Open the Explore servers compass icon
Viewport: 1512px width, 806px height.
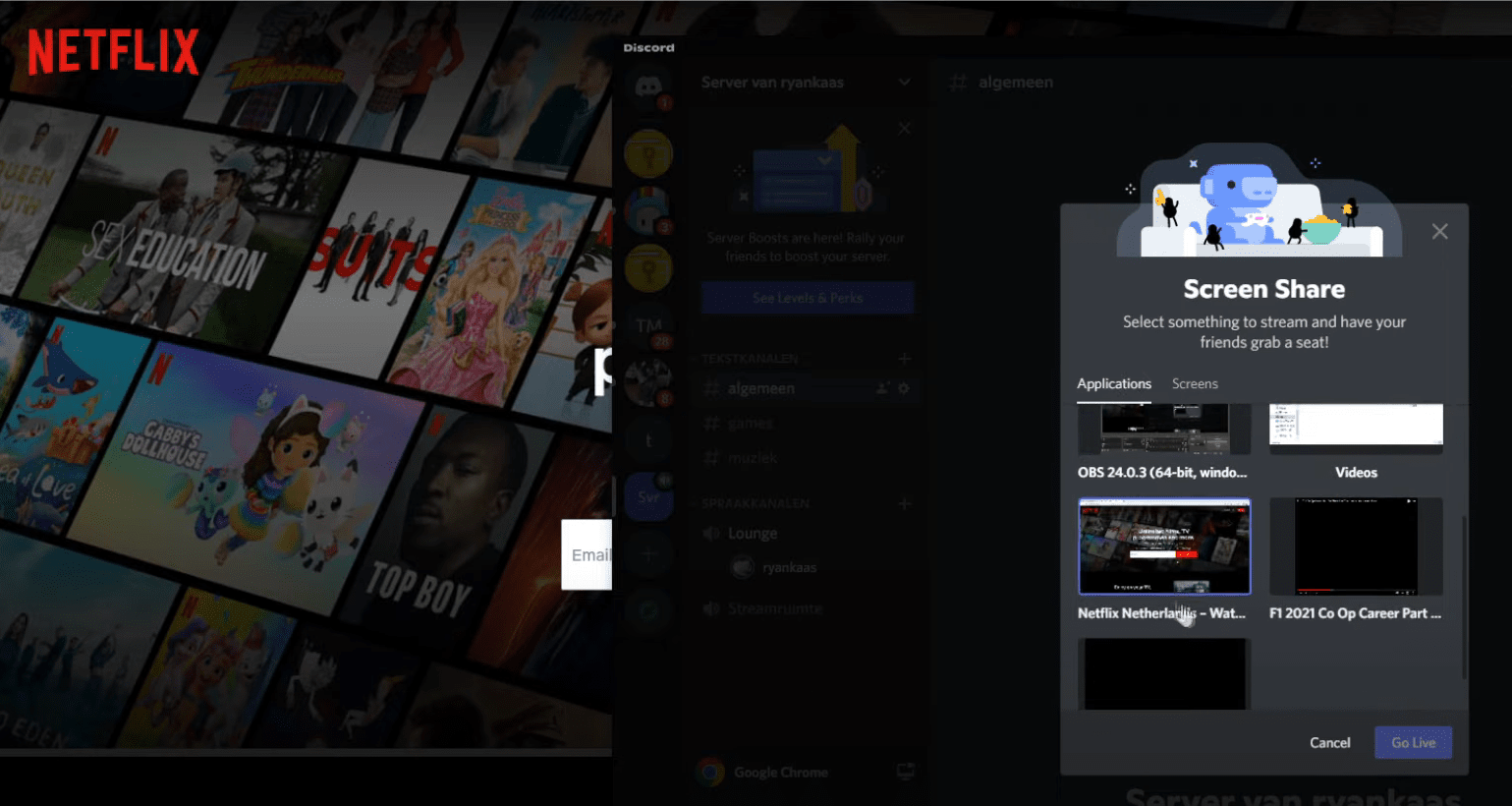click(x=648, y=611)
